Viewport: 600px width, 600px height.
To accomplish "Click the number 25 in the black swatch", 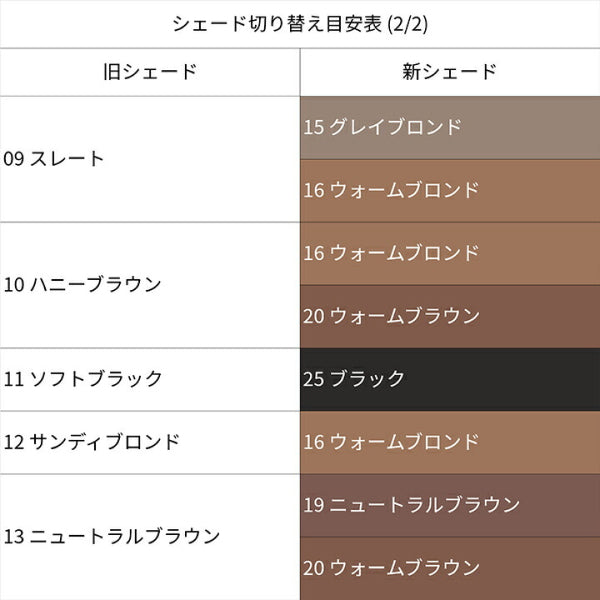I will click(x=313, y=379).
